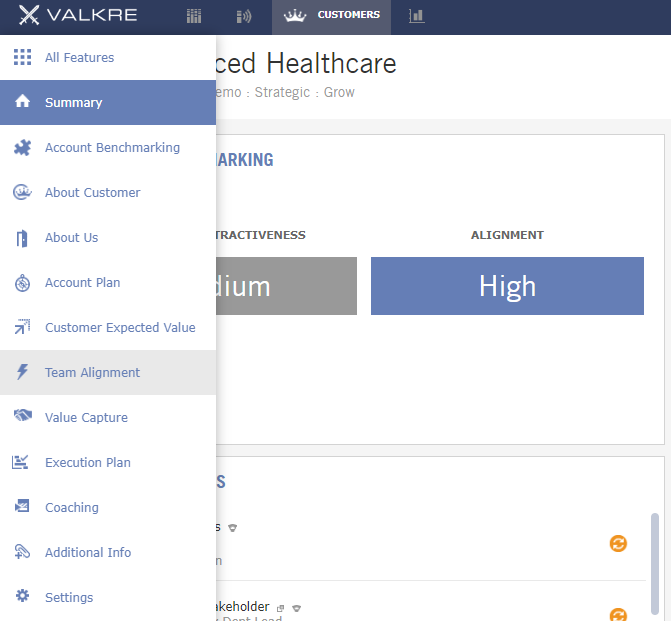The width and height of the screenshot is (671, 621).
Task: Click the Coaching menu link
Action: [72, 508]
